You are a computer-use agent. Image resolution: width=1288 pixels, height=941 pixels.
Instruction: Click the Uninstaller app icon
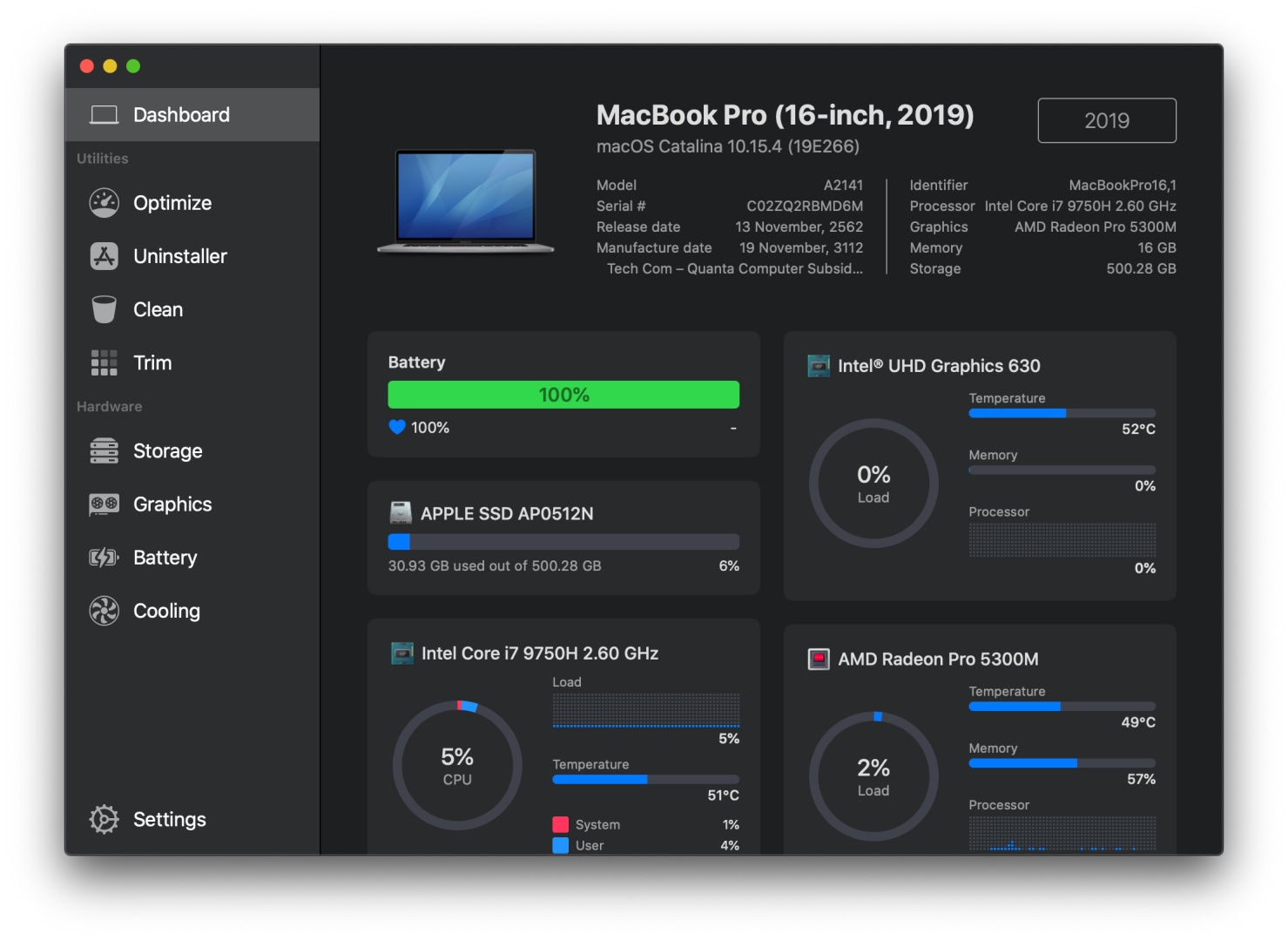(104, 256)
